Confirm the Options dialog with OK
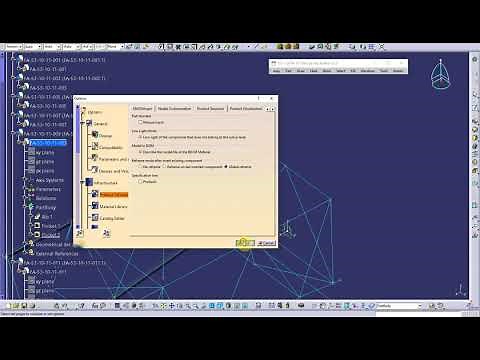The width and height of the screenshot is (480, 360). click(x=245, y=243)
